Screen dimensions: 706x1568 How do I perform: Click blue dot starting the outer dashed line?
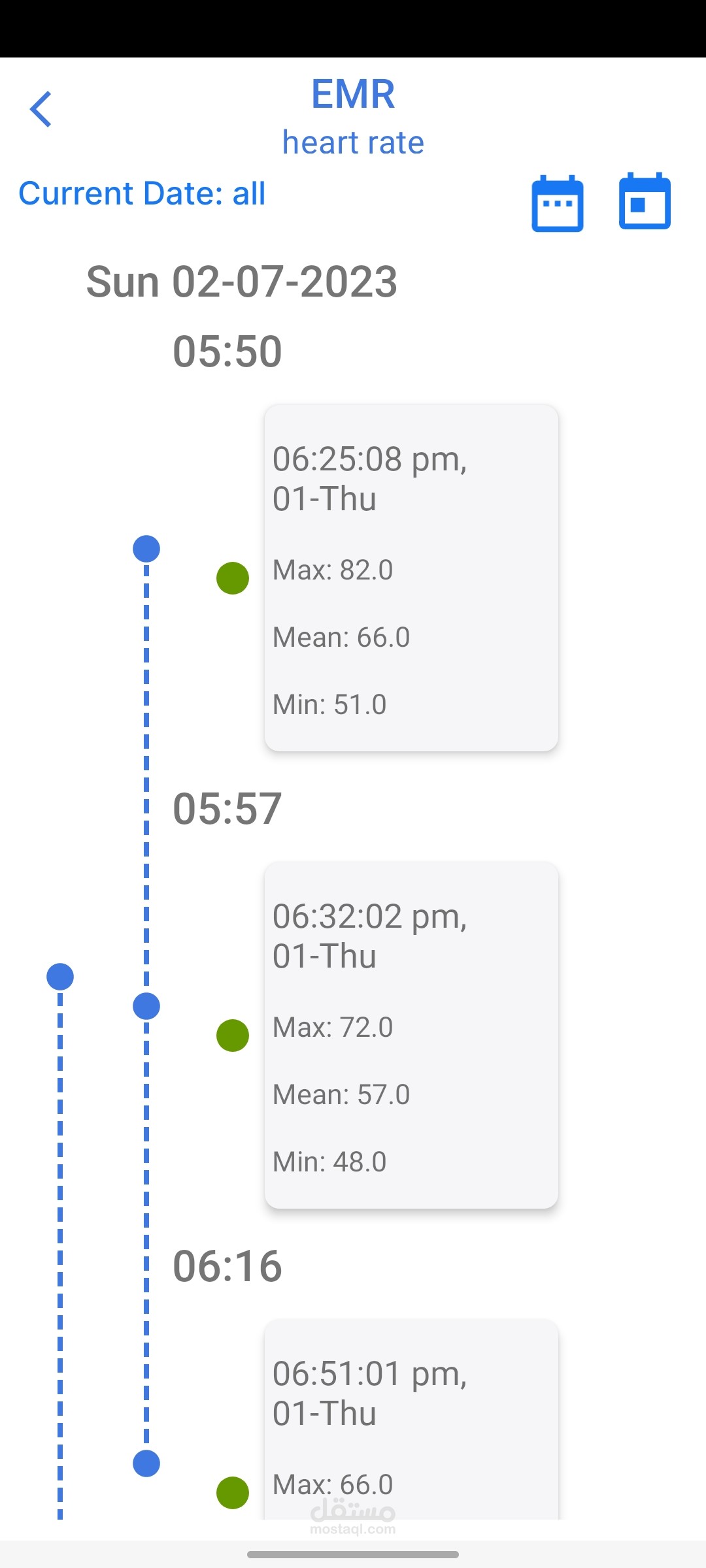tap(60, 977)
